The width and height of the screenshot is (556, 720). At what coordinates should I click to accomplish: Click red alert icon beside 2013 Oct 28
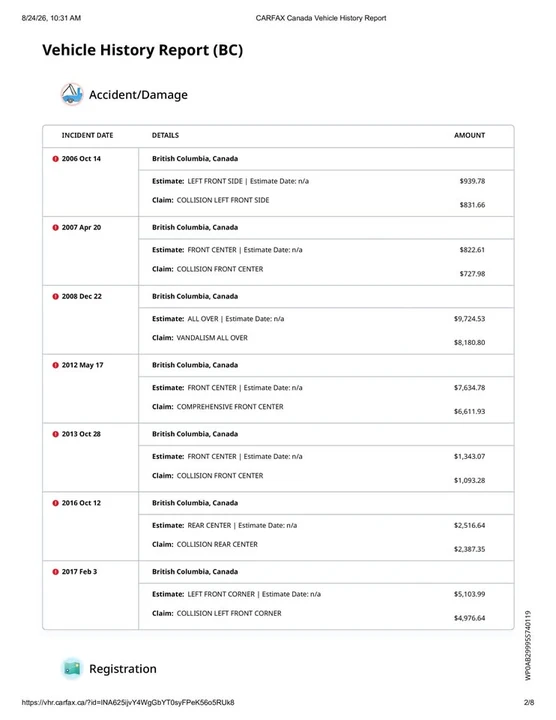point(56,434)
